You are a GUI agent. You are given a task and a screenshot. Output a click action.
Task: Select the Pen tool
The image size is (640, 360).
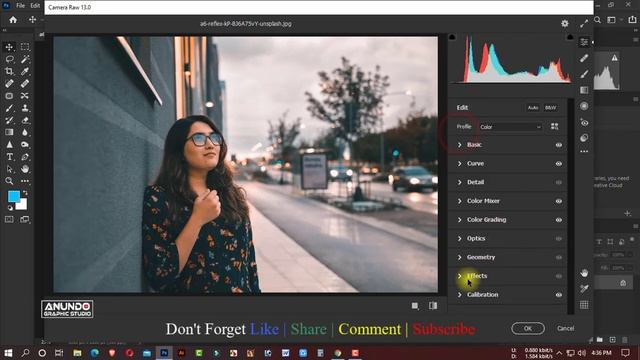coord(25,157)
